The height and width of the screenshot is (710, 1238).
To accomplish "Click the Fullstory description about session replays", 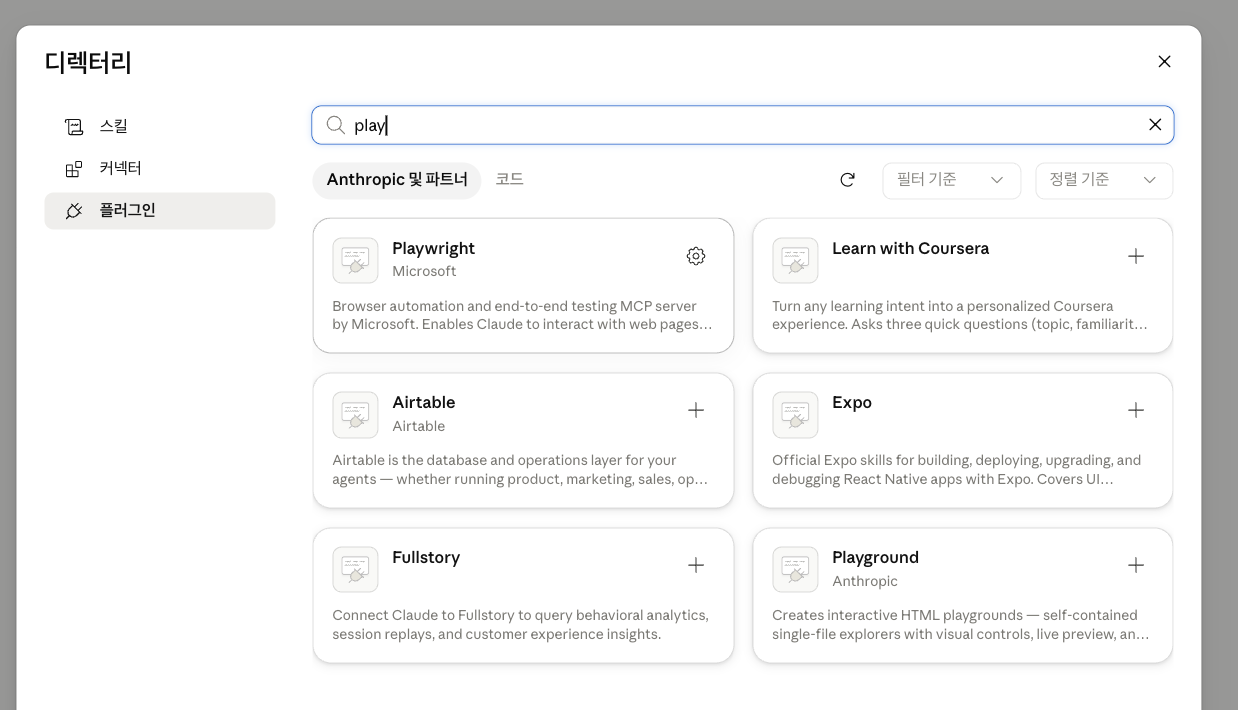I will [x=520, y=624].
